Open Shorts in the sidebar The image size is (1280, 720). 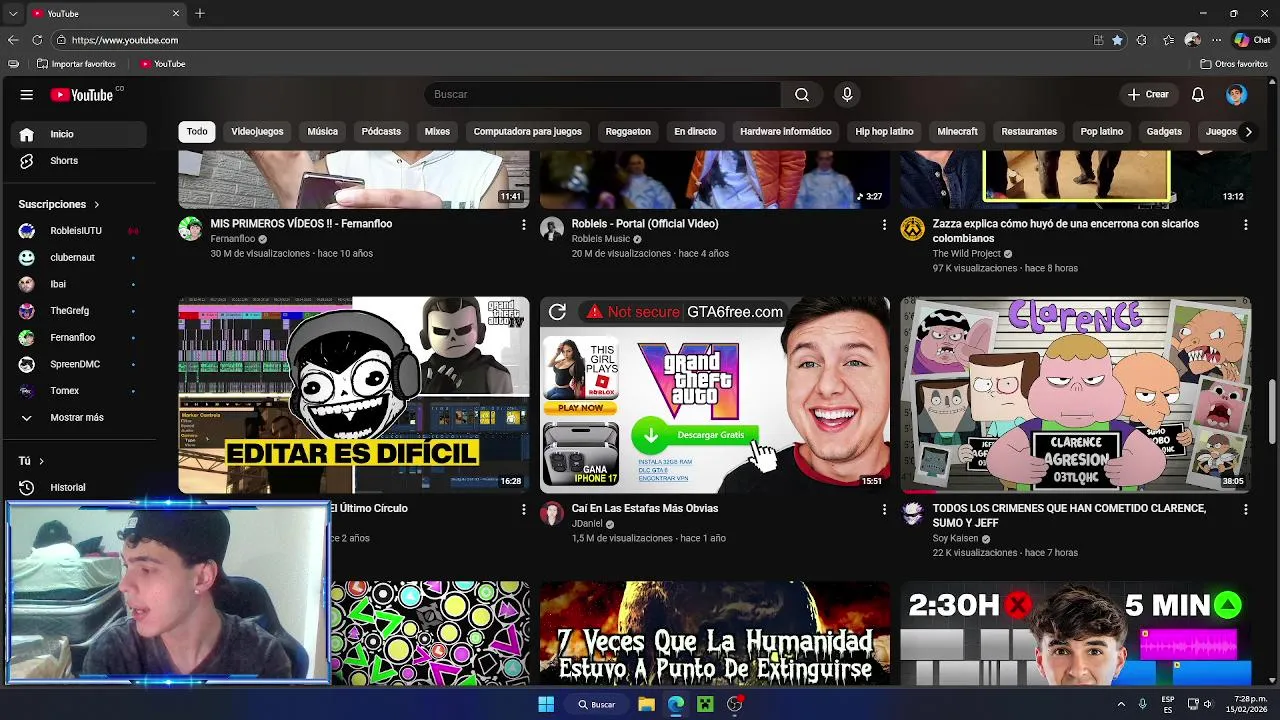click(78, 161)
